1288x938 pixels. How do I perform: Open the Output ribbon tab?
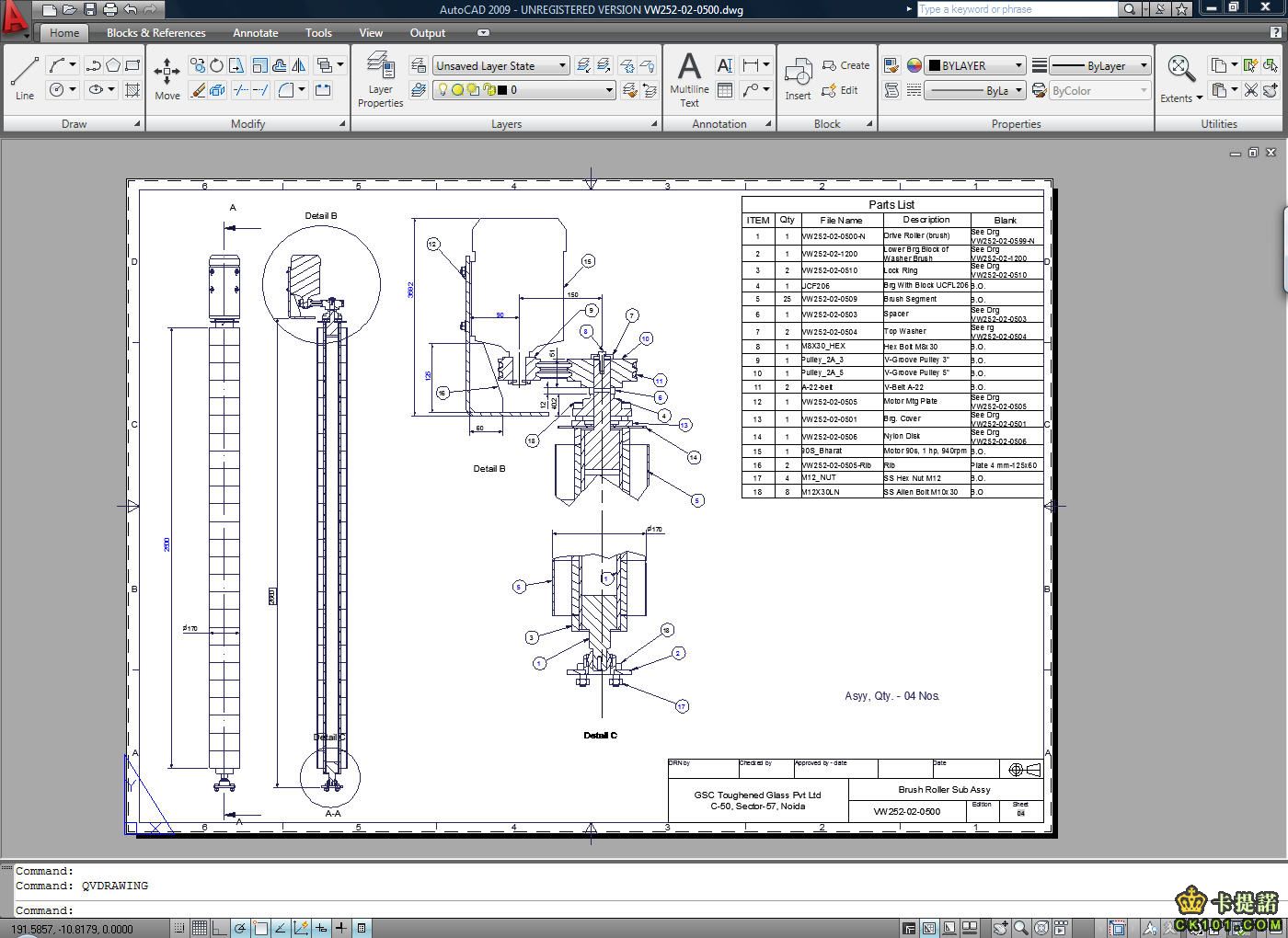pos(427,32)
